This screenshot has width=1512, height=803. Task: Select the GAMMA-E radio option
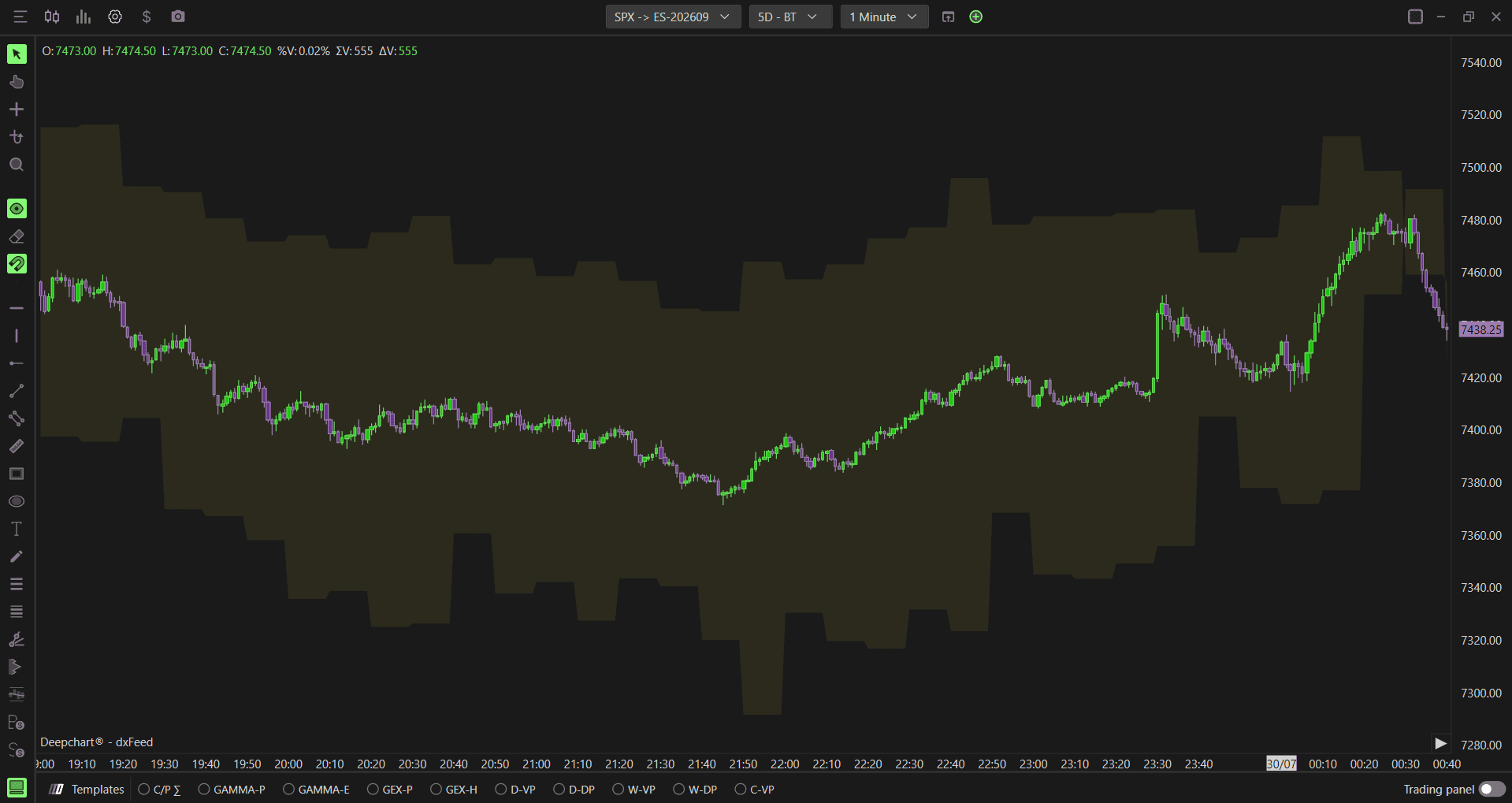pos(316,790)
